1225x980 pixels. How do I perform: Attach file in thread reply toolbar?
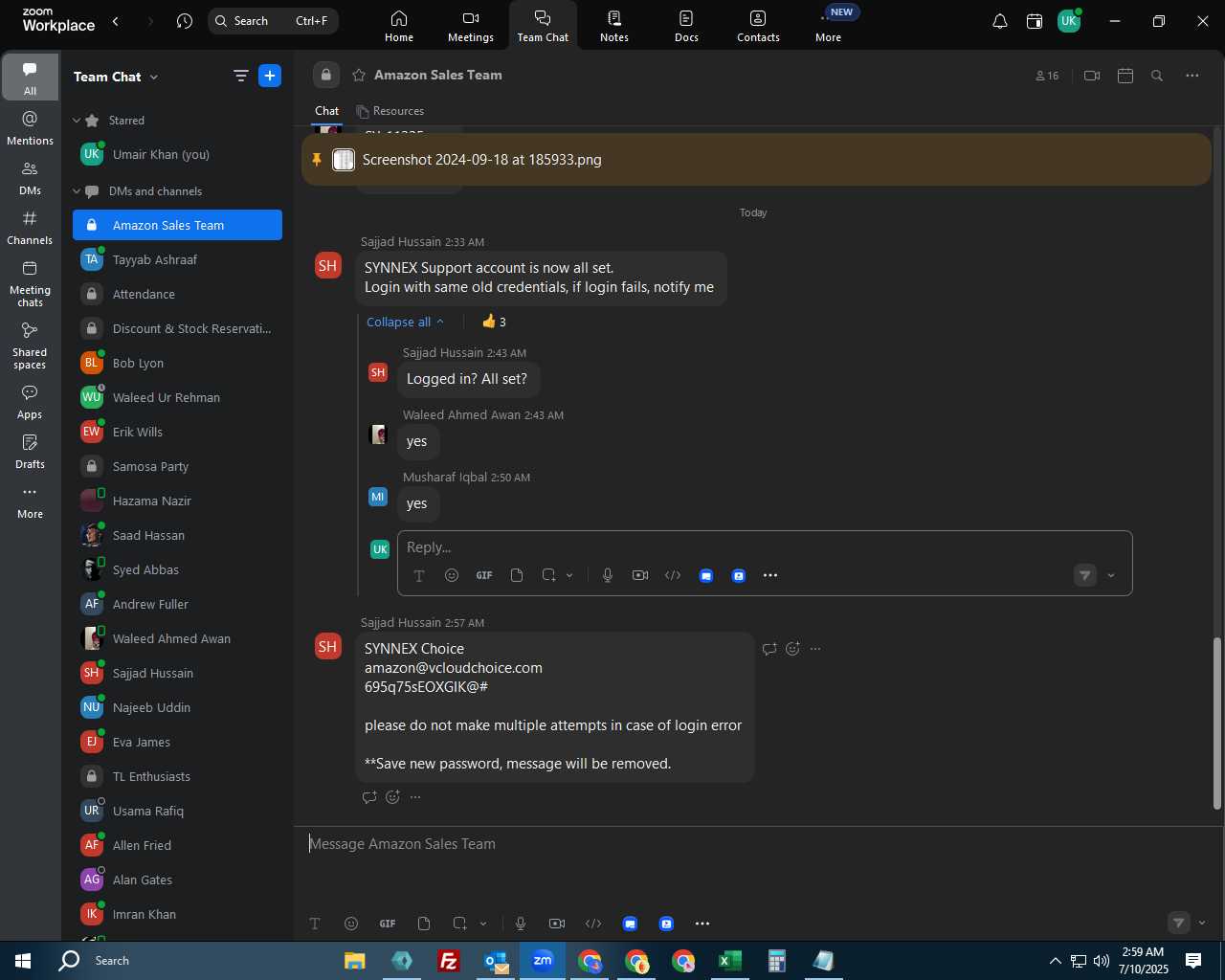pyautogui.click(x=517, y=575)
